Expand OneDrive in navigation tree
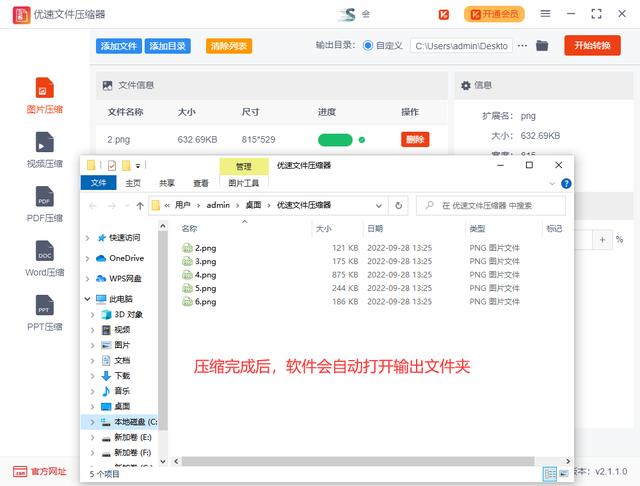This screenshot has height=486, width=640. [87, 258]
